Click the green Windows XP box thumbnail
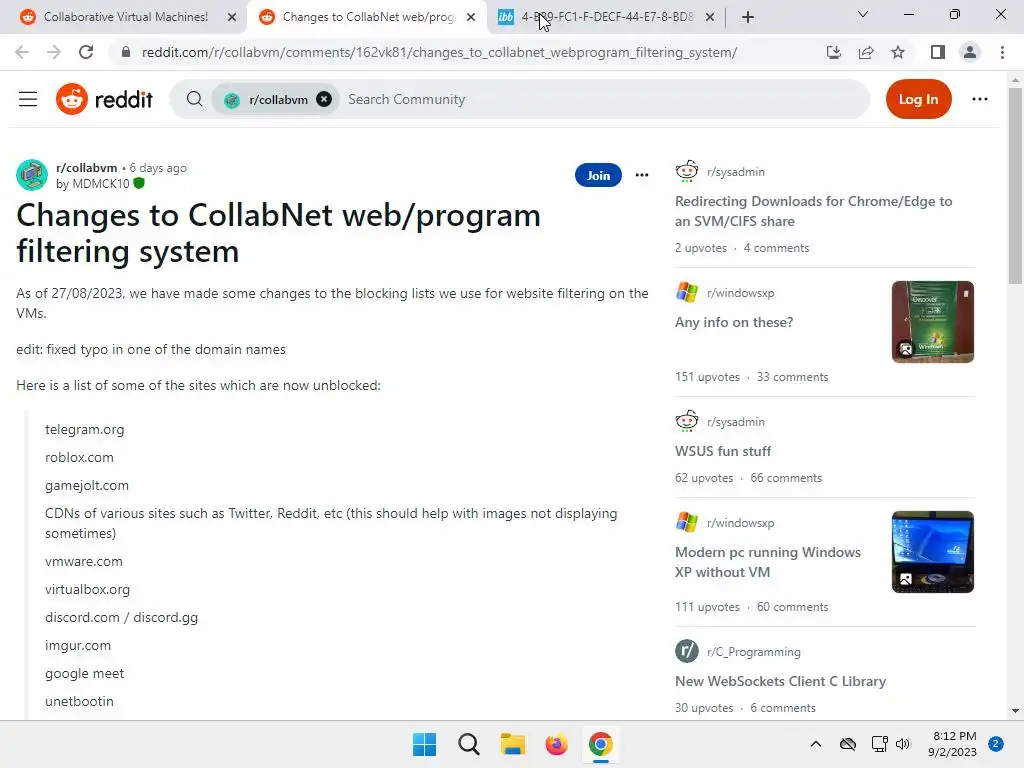Screen dimensions: 1024x768 click(933, 322)
